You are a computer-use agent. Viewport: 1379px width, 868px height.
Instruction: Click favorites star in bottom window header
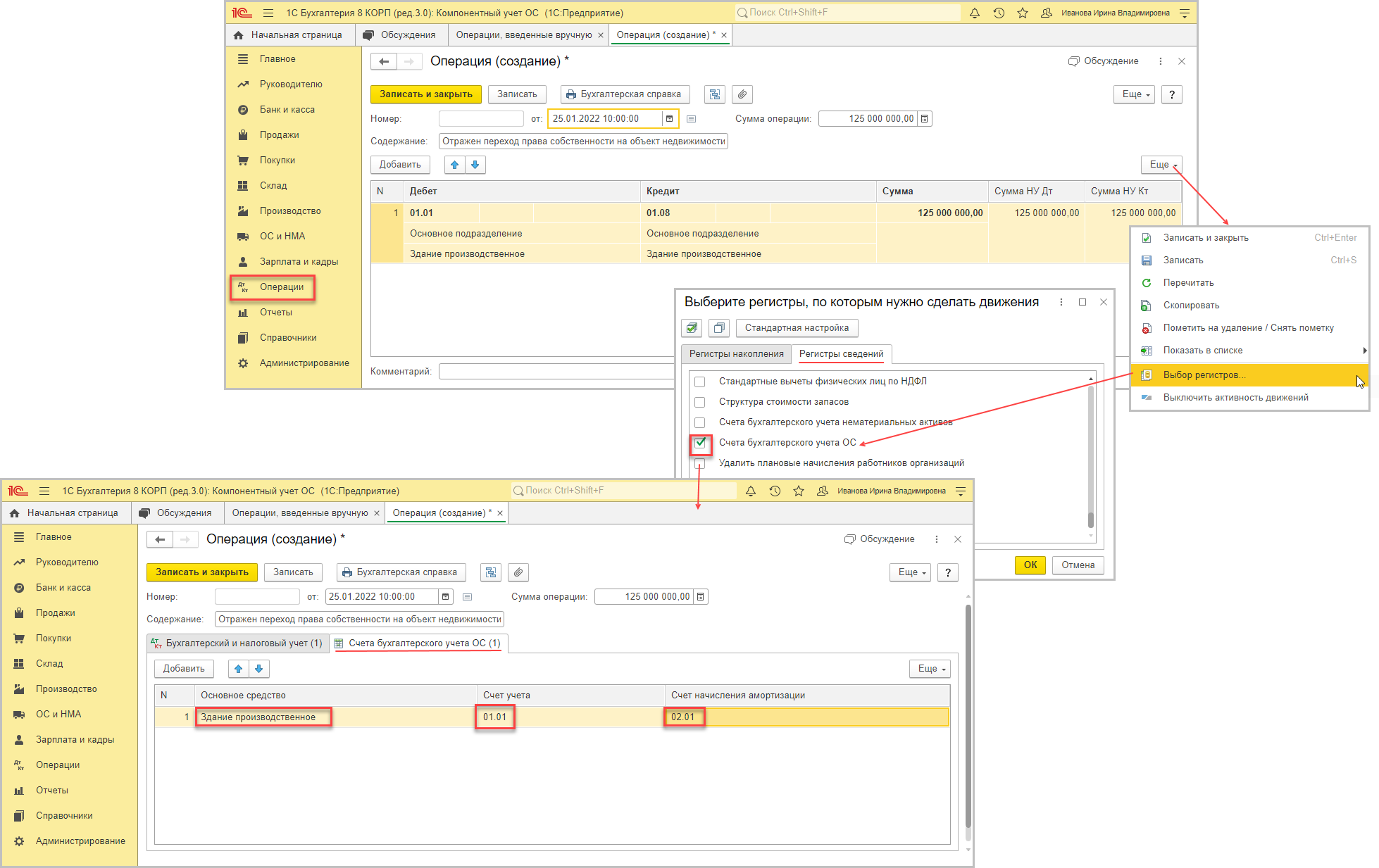pyautogui.click(x=799, y=491)
